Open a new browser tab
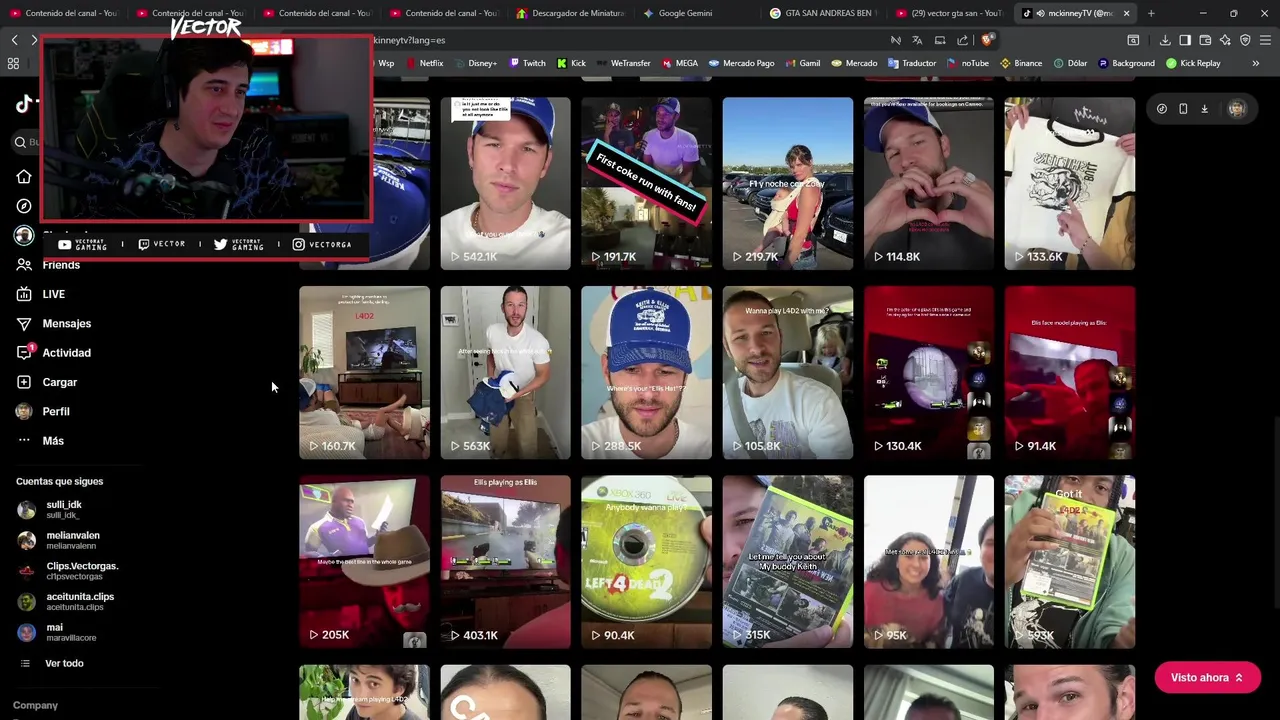Image resolution: width=1280 pixels, height=720 pixels. coord(1151,13)
